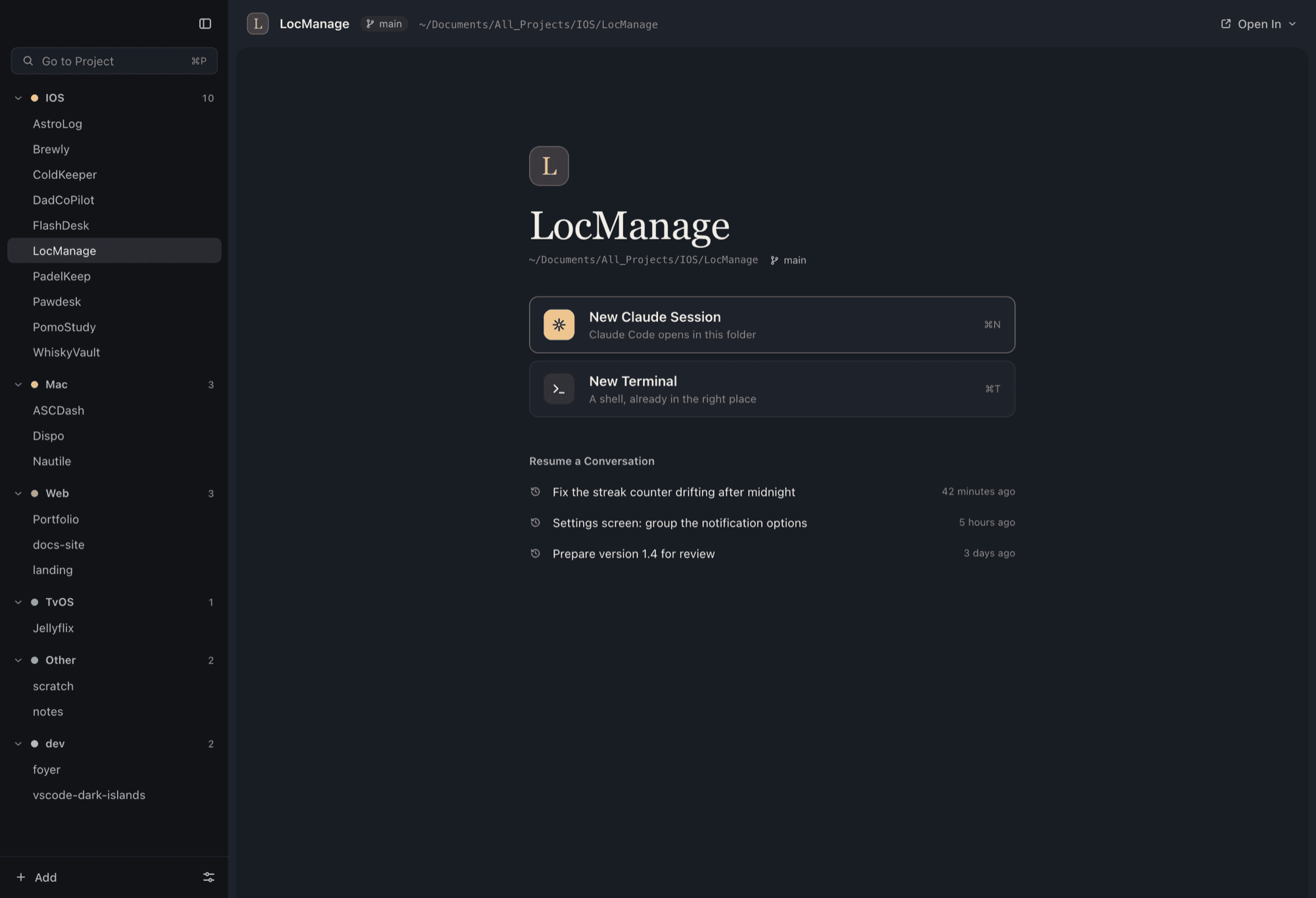Screen dimensions: 1316x898
Task: Open the Pawdesk project
Action: click(114, 301)
